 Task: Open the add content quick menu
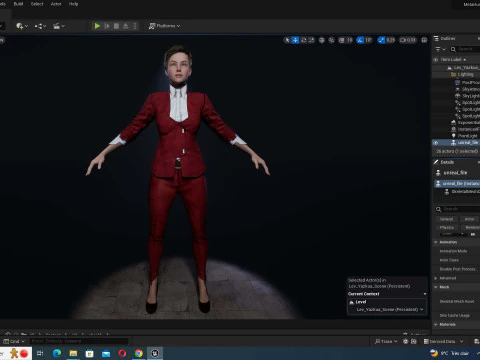tap(22, 26)
